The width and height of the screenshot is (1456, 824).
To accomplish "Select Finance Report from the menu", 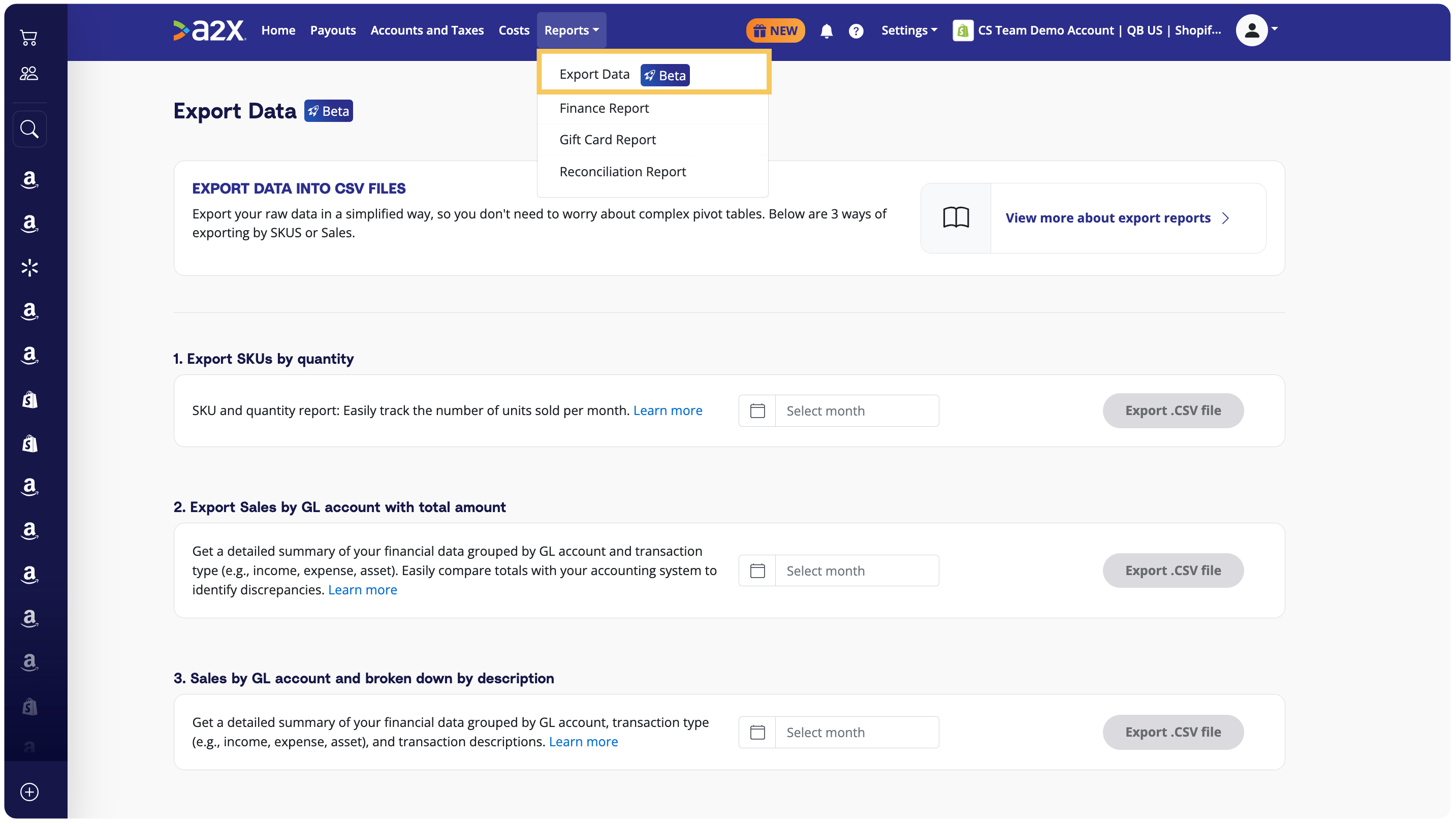I will click(604, 108).
